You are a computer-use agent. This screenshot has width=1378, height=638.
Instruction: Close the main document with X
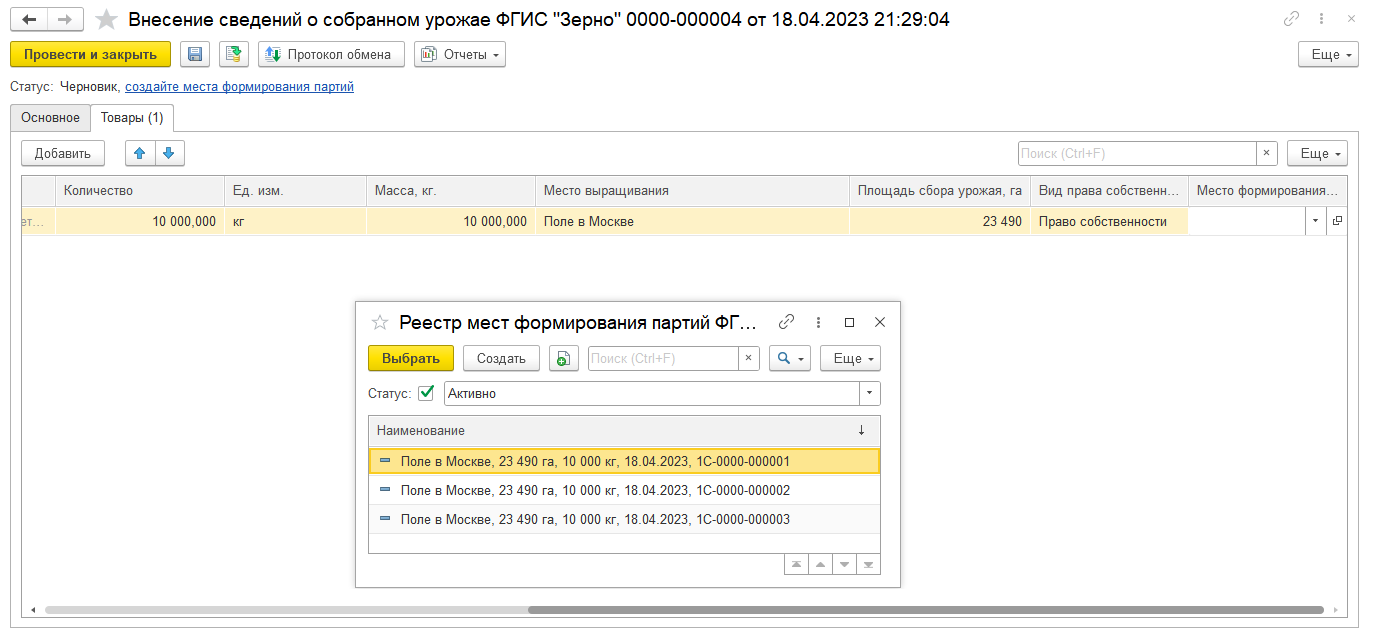(x=1351, y=19)
